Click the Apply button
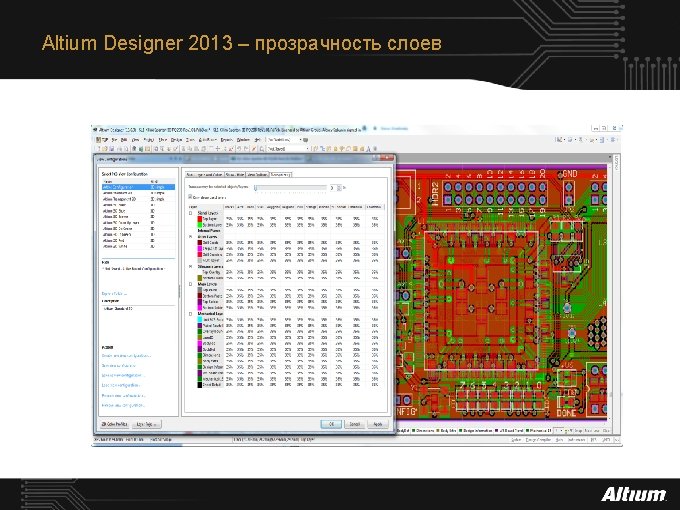Screen dimensions: 680x510 tap(378, 424)
